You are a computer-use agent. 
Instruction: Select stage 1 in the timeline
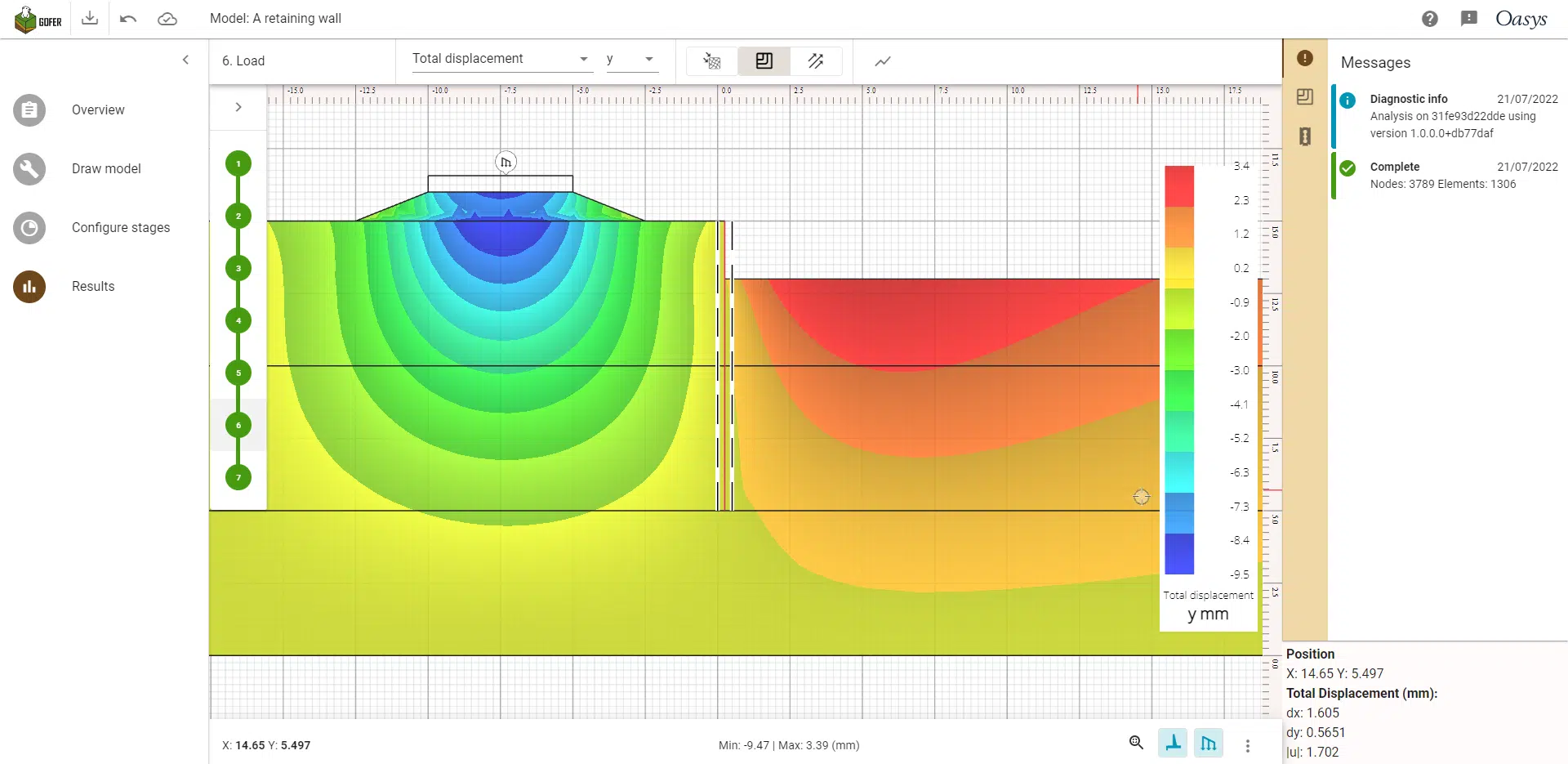238,163
